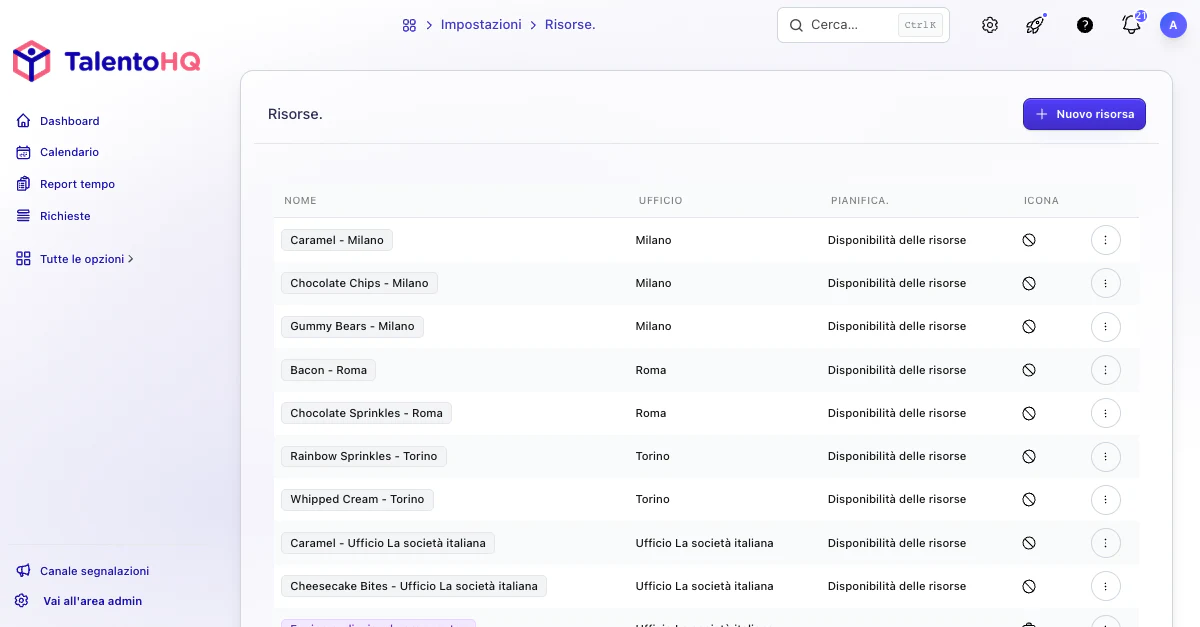Viewport: 1200px width, 627px height.
Task: Open the notifications bell
Action: click(x=1131, y=25)
